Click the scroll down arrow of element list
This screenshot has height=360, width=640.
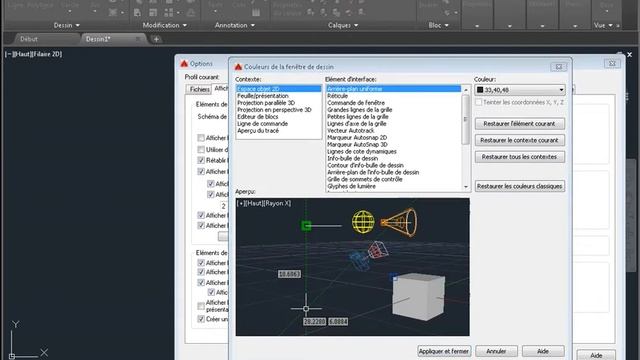[466, 187]
